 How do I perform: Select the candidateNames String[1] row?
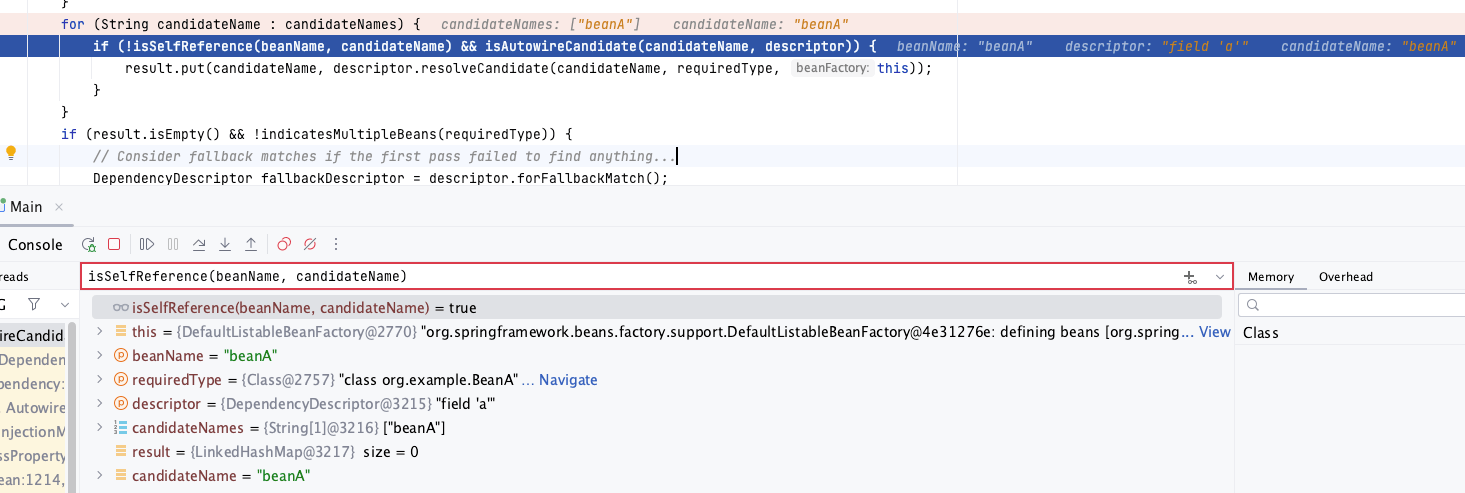(x=656, y=428)
